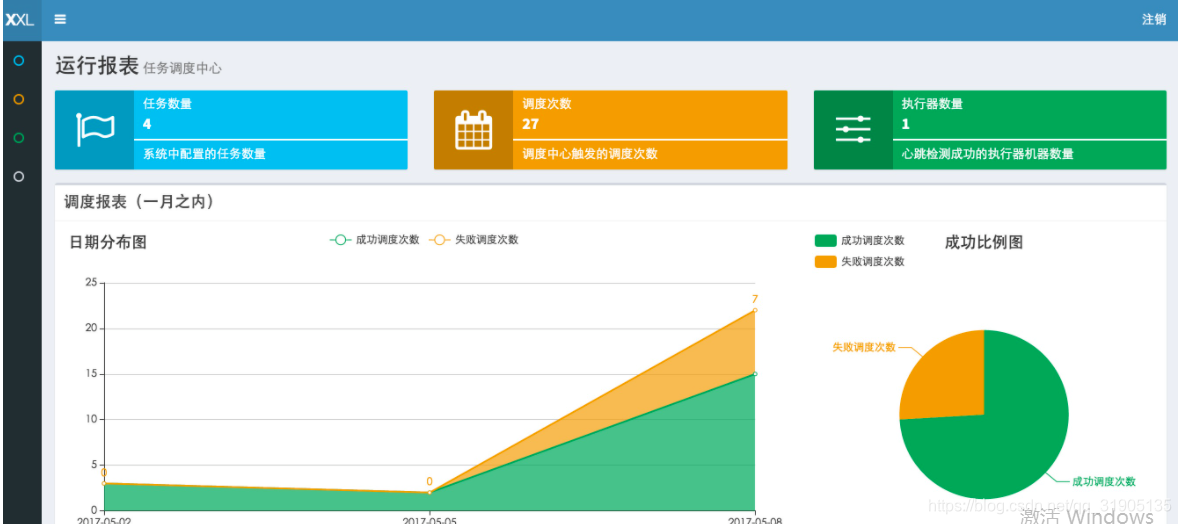This screenshot has height=524, width=1181.
Task: Open the white circle sidebar item
Action: (20, 176)
